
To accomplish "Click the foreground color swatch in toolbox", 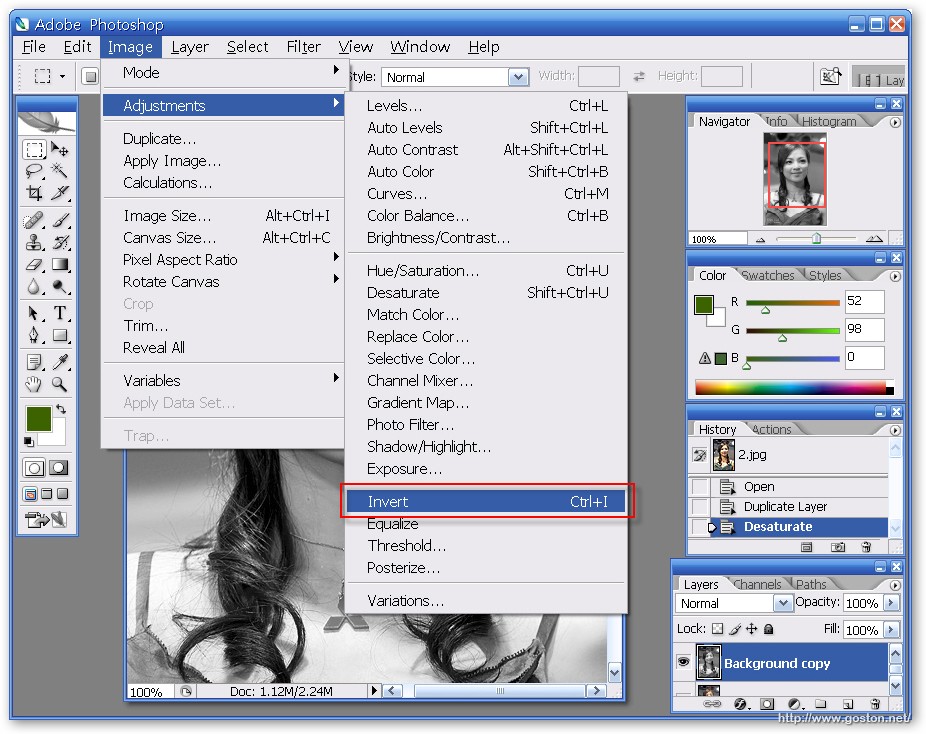I will (39, 419).
